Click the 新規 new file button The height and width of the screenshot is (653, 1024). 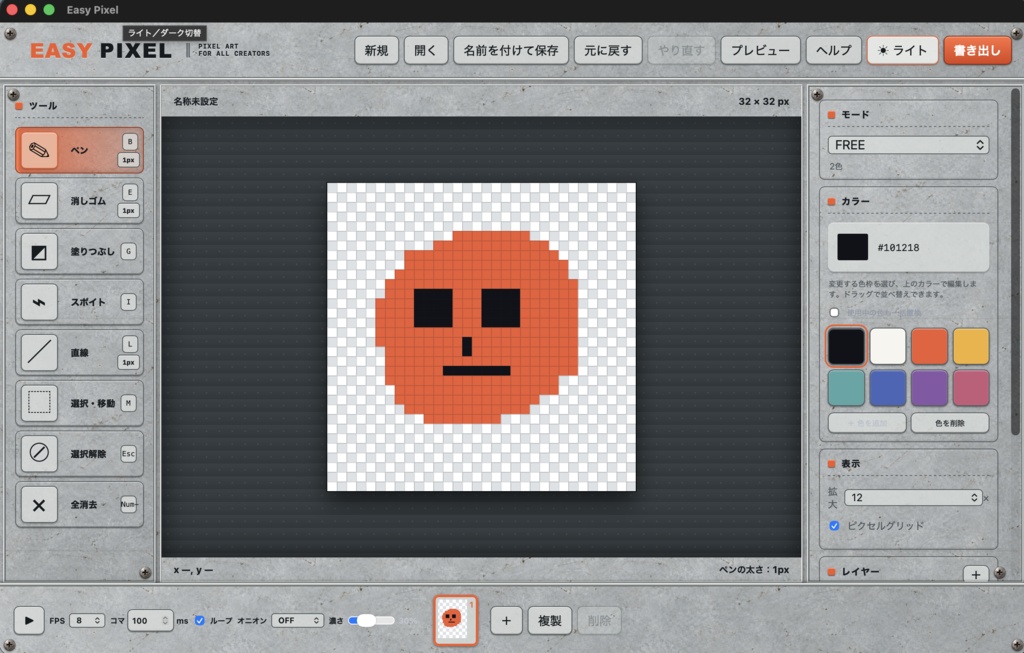pos(376,50)
